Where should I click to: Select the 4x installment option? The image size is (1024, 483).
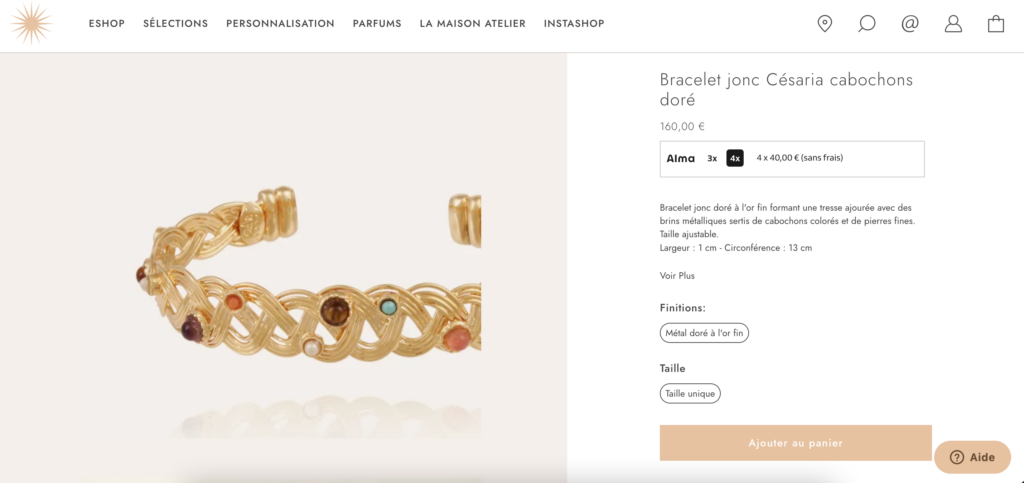(735, 158)
